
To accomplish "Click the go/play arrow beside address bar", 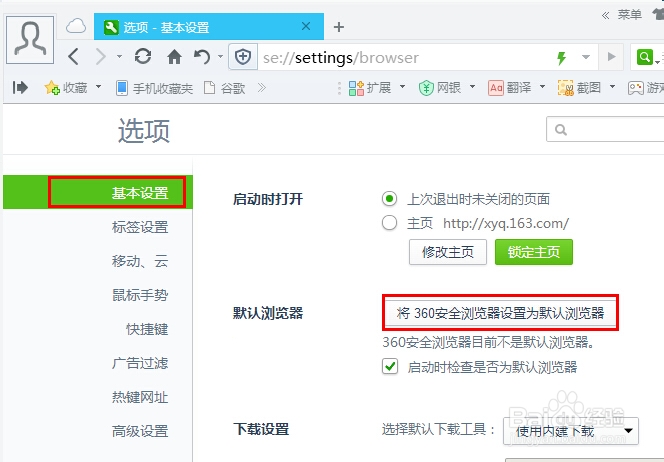I will tap(611, 56).
